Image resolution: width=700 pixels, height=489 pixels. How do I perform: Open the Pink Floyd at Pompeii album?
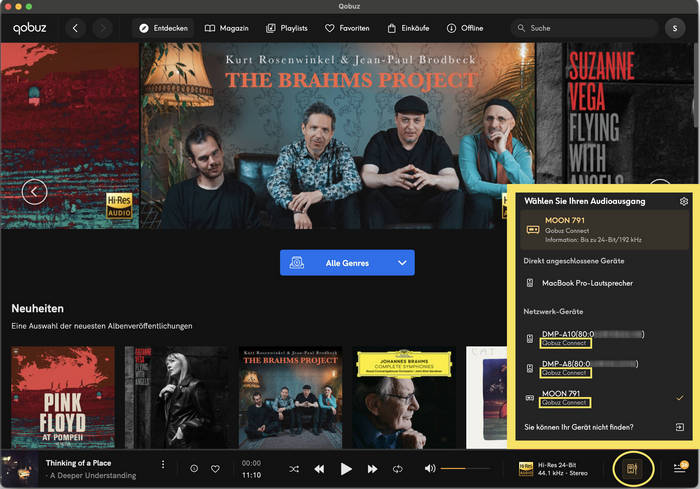pyautogui.click(x=63, y=397)
